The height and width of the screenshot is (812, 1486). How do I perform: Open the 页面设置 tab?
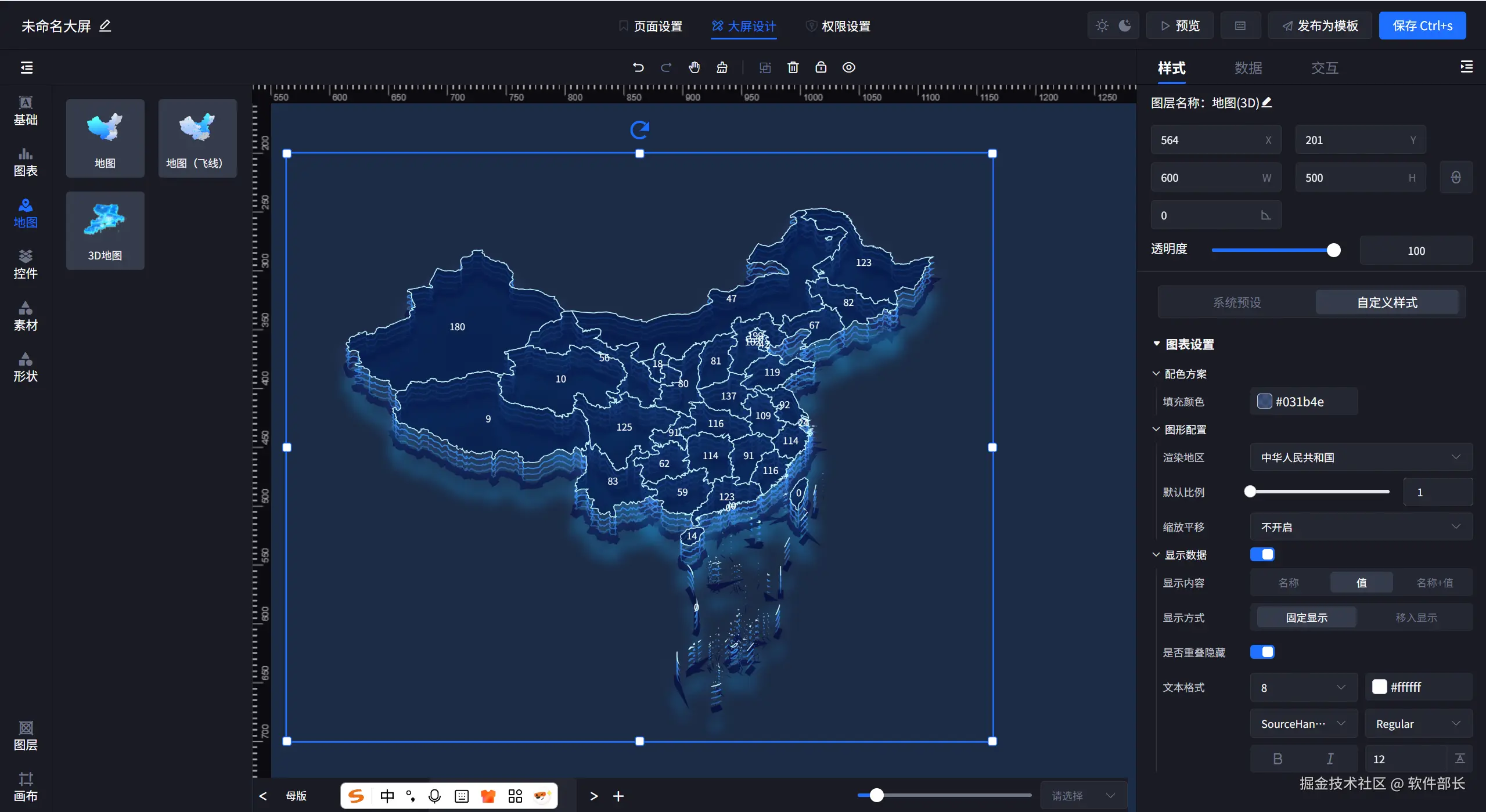(651, 26)
